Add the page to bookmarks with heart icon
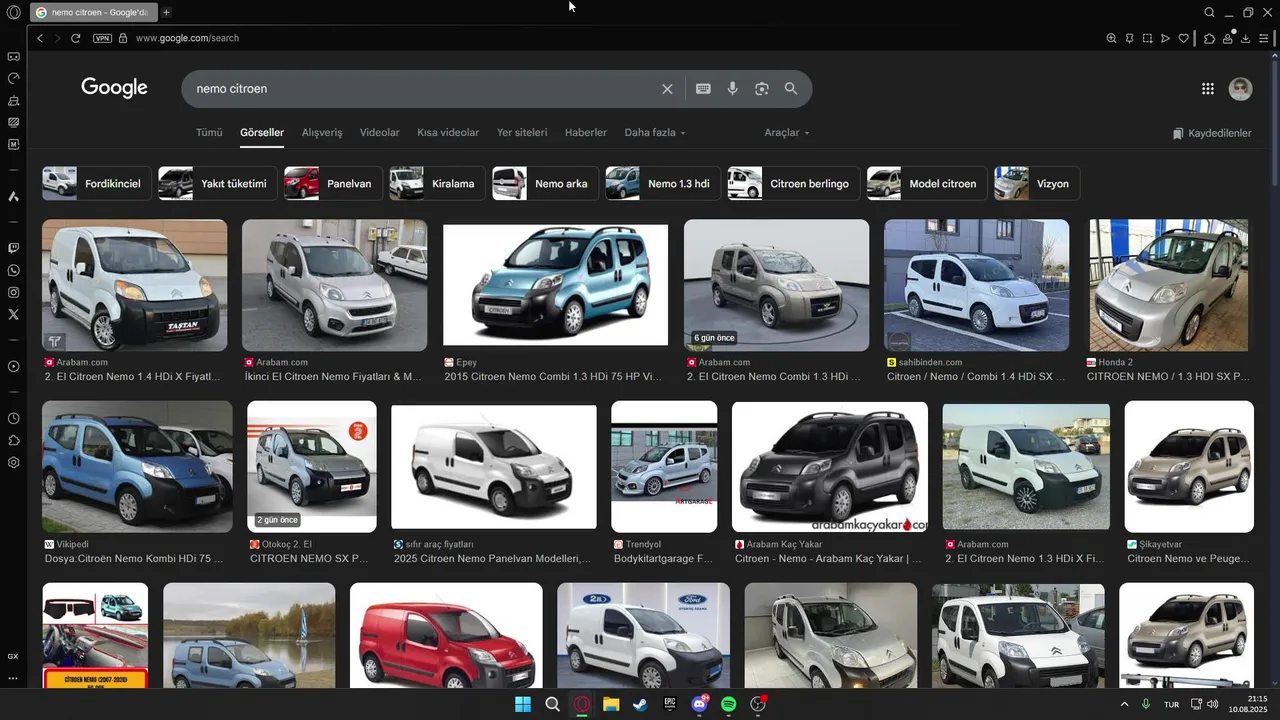This screenshot has height=720, width=1280. pyautogui.click(x=1184, y=38)
